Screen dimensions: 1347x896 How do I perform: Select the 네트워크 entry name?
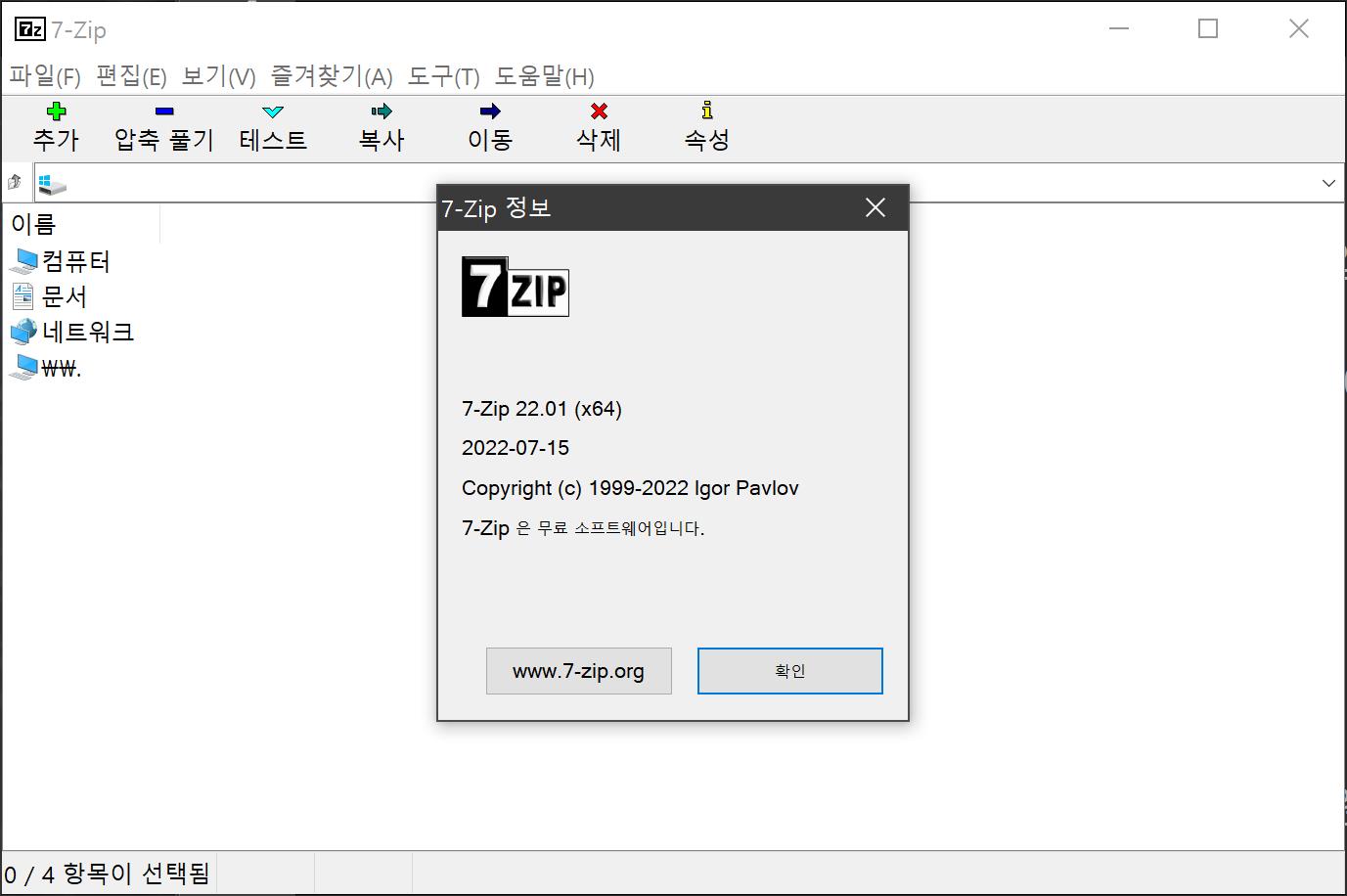[x=88, y=332]
